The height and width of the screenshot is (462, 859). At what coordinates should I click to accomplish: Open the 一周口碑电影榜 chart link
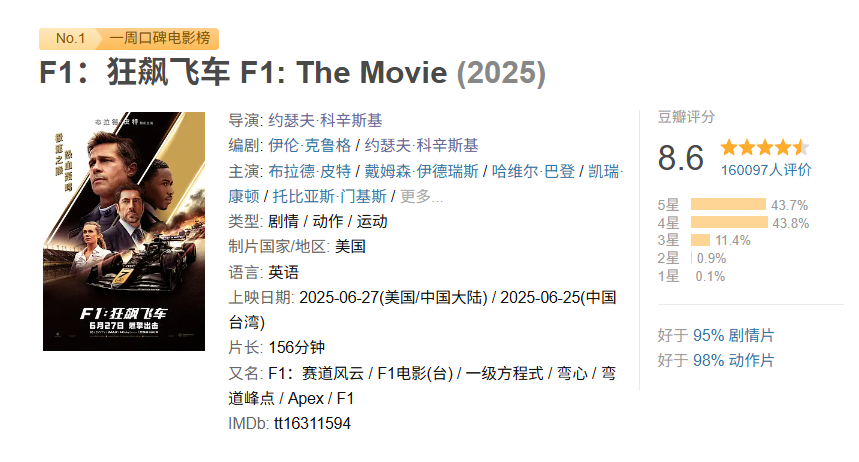click(x=159, y=38)
